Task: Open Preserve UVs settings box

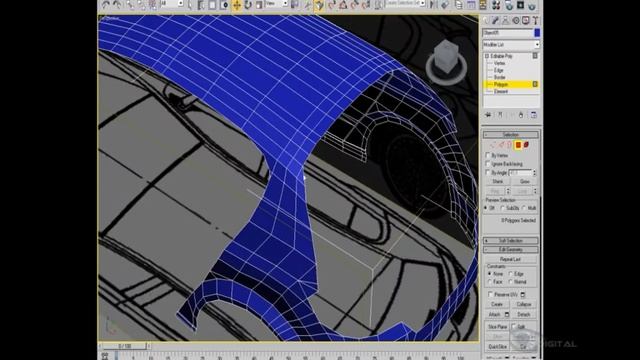Action: (523, 294)
